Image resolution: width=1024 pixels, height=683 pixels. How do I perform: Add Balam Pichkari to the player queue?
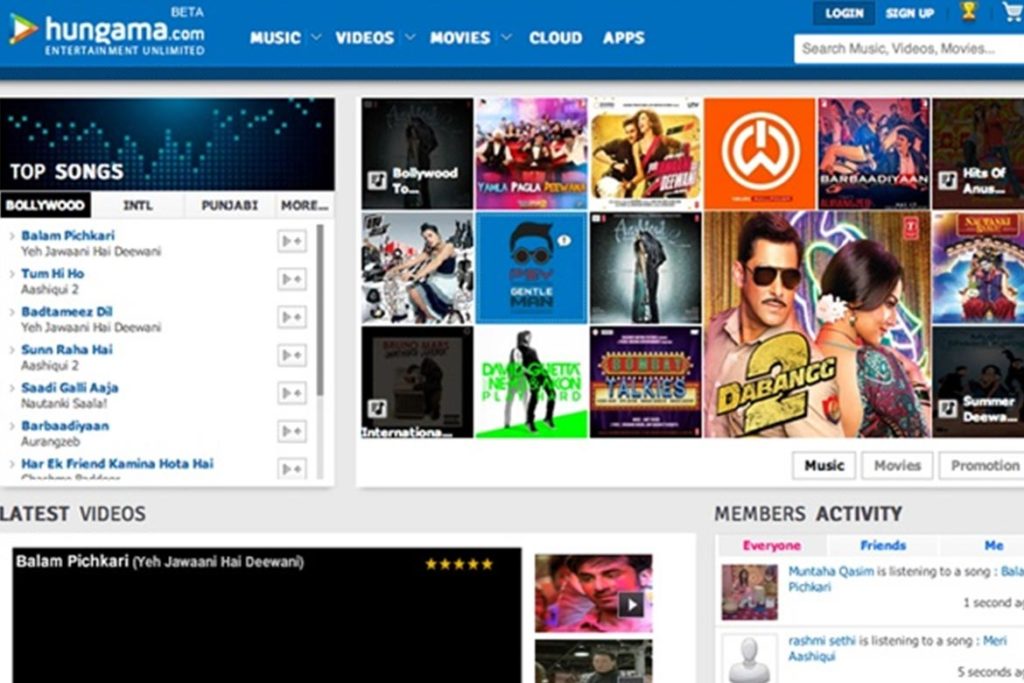(292, 241)
